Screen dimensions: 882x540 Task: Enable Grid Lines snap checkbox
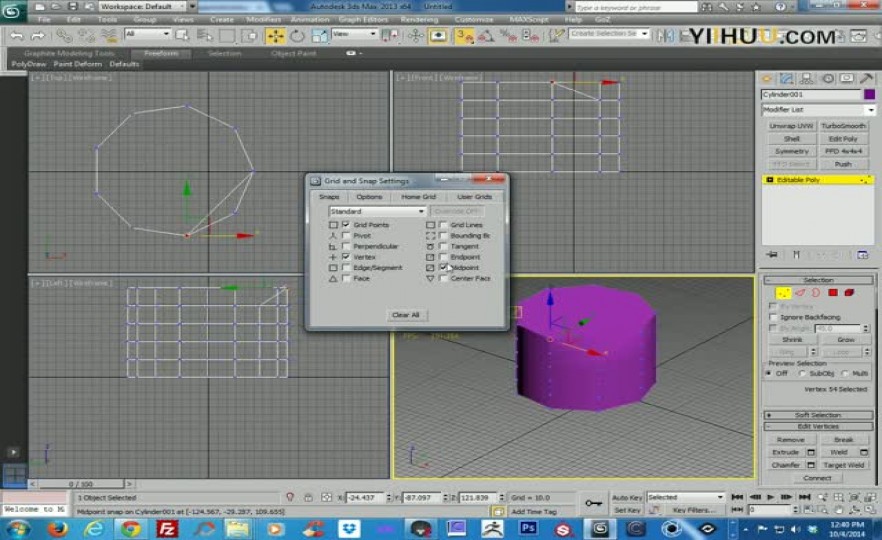[x=443, y=224]
